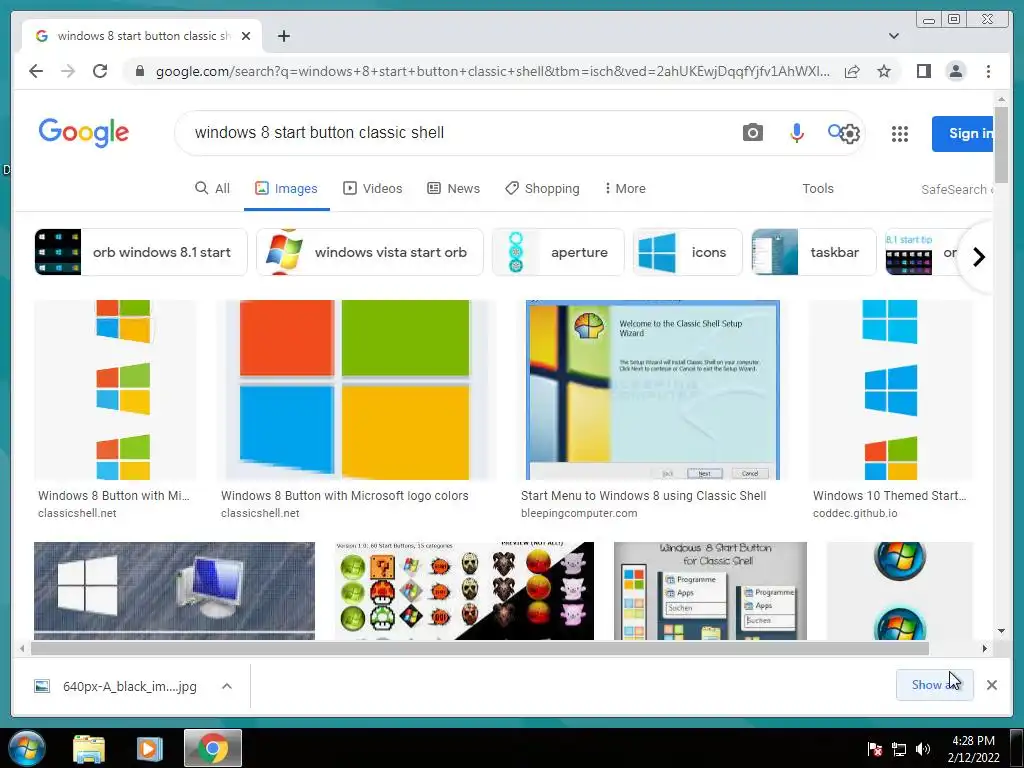Open the 60 start buttons collection thumbnail

click(464, 590)
